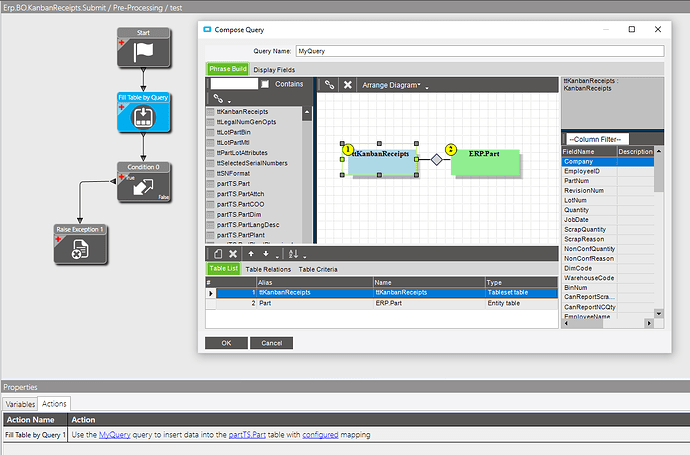The image size is (690, 455).
Task: Check the partTS.Part table checkbox
Action: [210, 183]
